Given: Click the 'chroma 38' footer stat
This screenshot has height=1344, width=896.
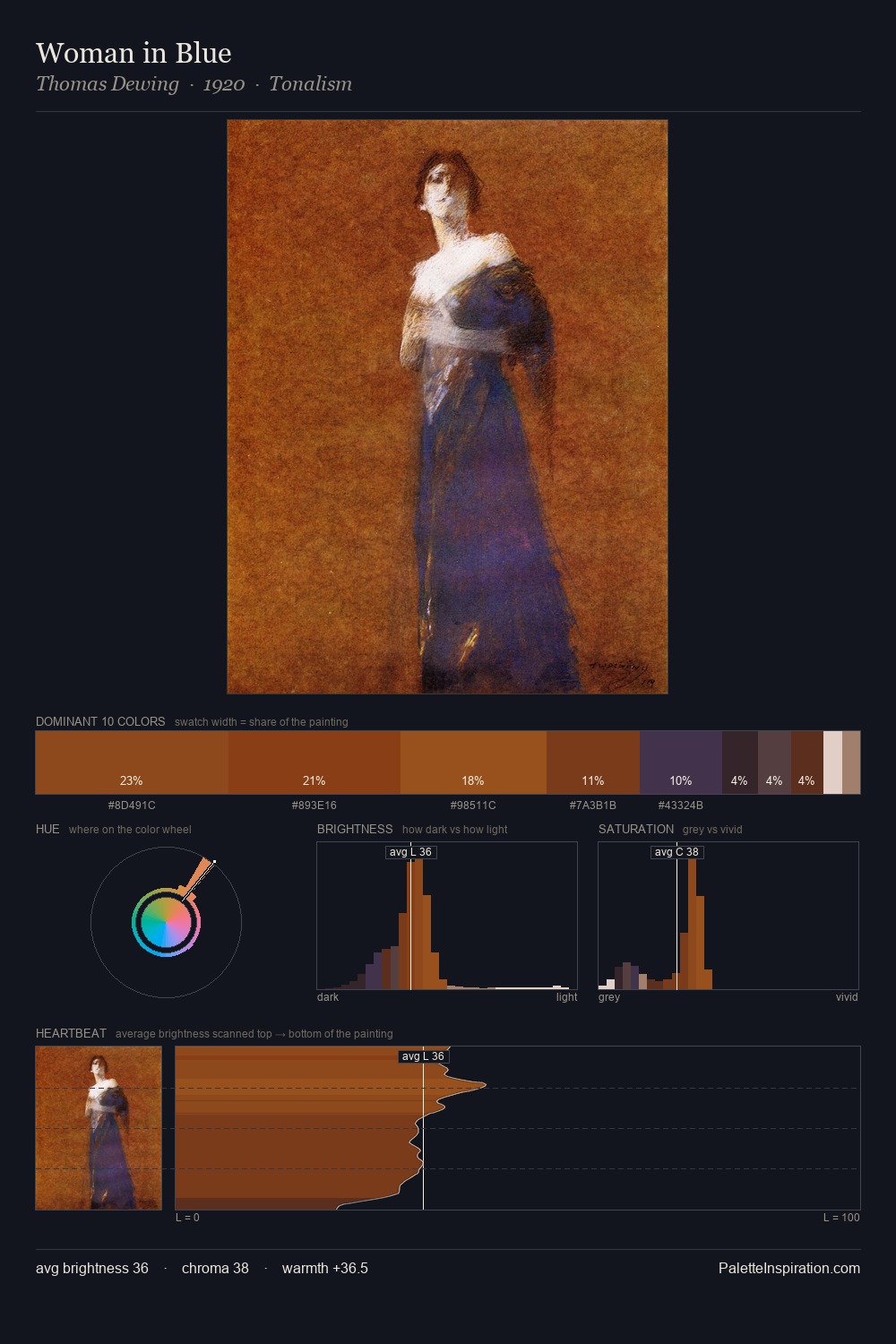Looking at the screenshot, I should tap(215, 1268).
